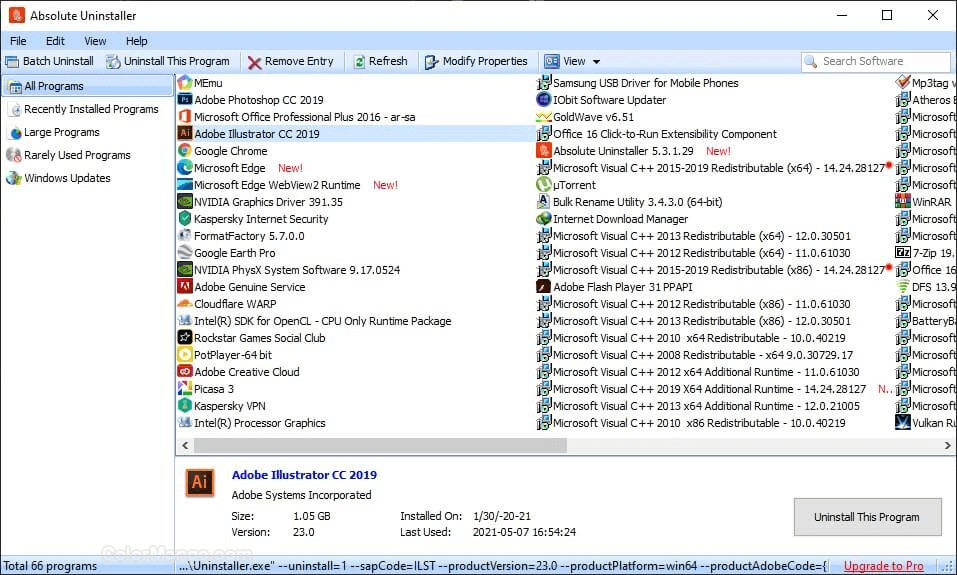Click the Cloudflare WARP program icon

click(185, 304)
